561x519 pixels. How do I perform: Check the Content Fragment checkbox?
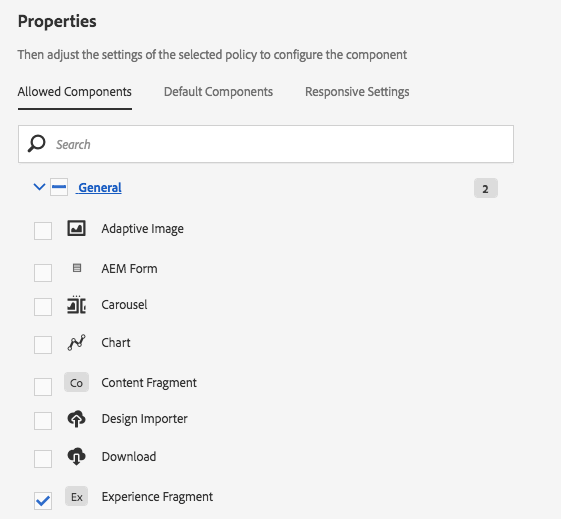(x=43, y=387)
